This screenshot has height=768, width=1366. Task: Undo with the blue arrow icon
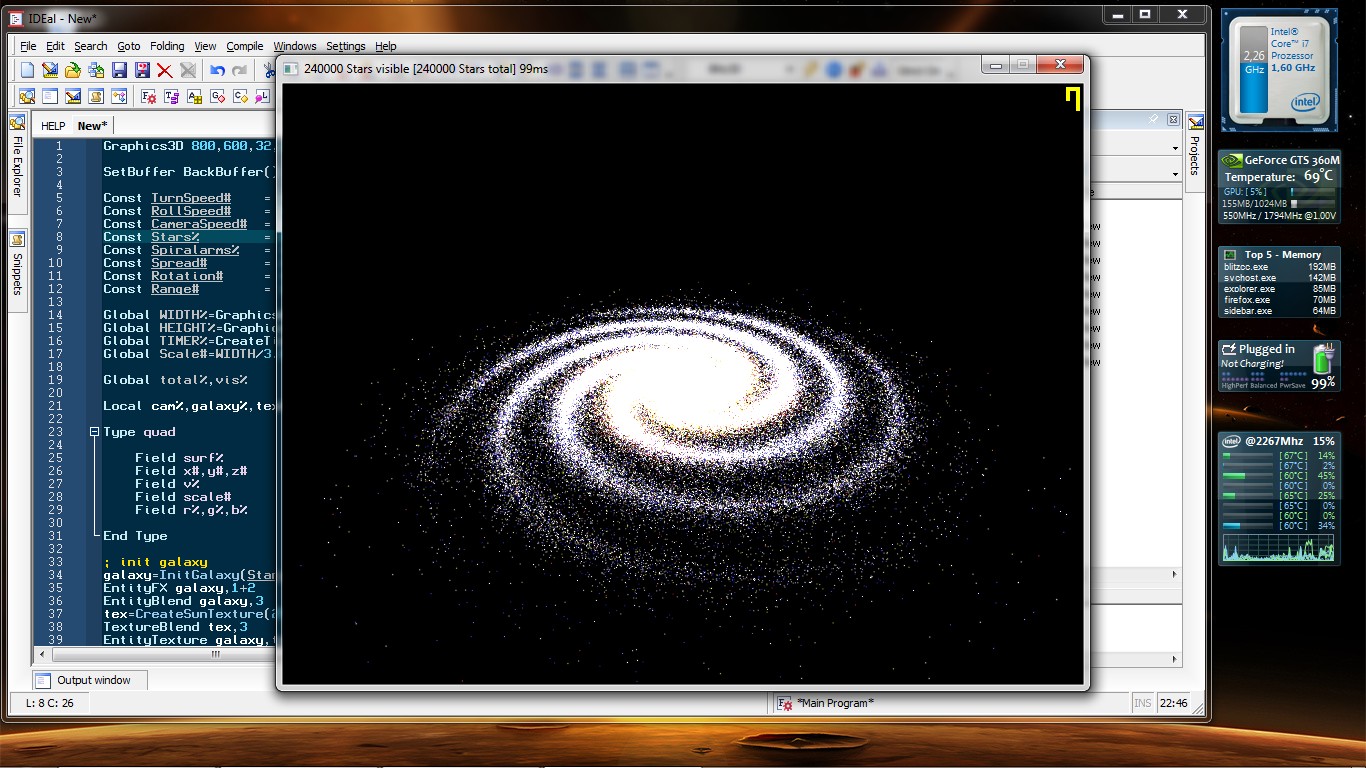[217, 70]
